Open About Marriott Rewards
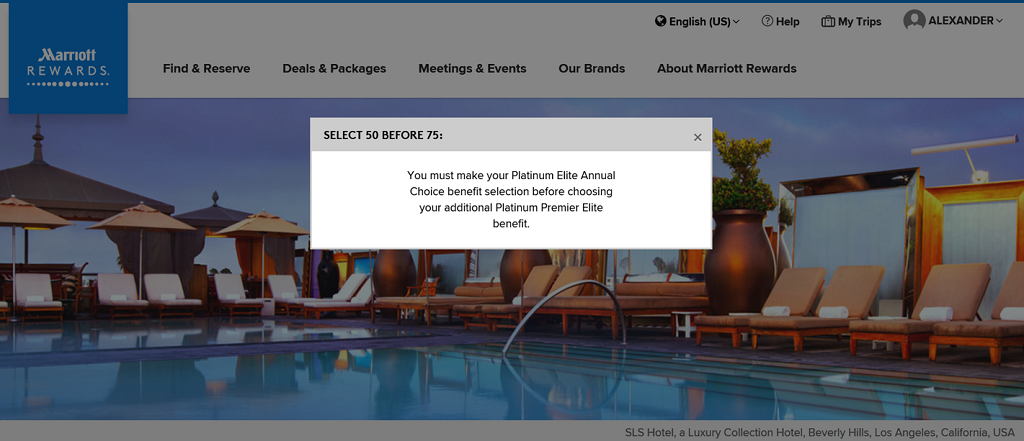This screenshot has height=441, width=1024. coord(726,69)
